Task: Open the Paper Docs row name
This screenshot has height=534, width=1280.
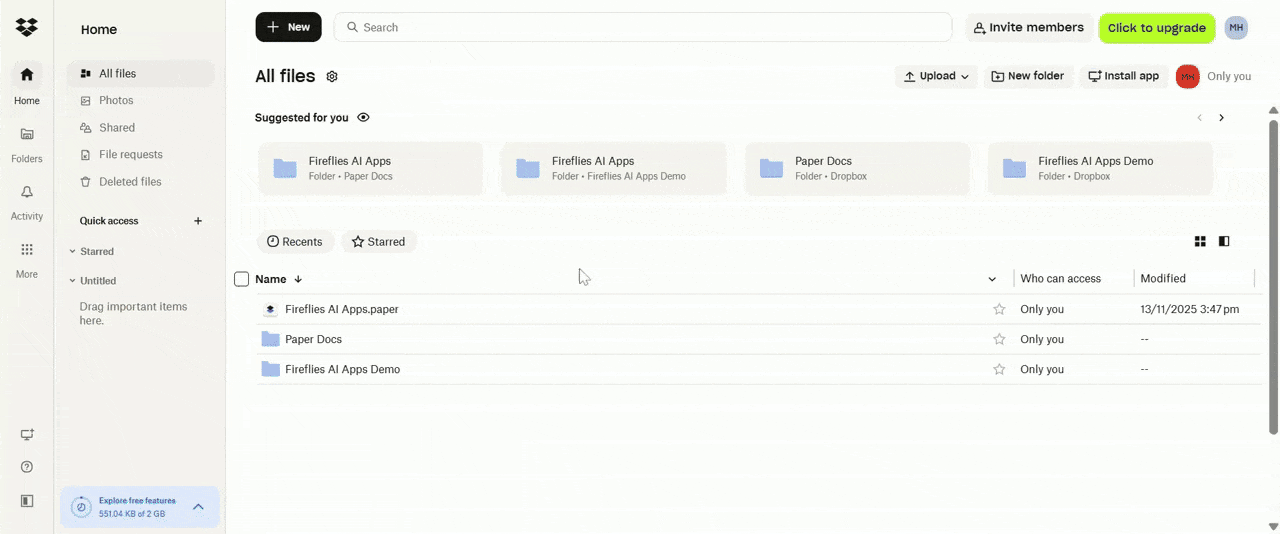Action: point(313,339)
